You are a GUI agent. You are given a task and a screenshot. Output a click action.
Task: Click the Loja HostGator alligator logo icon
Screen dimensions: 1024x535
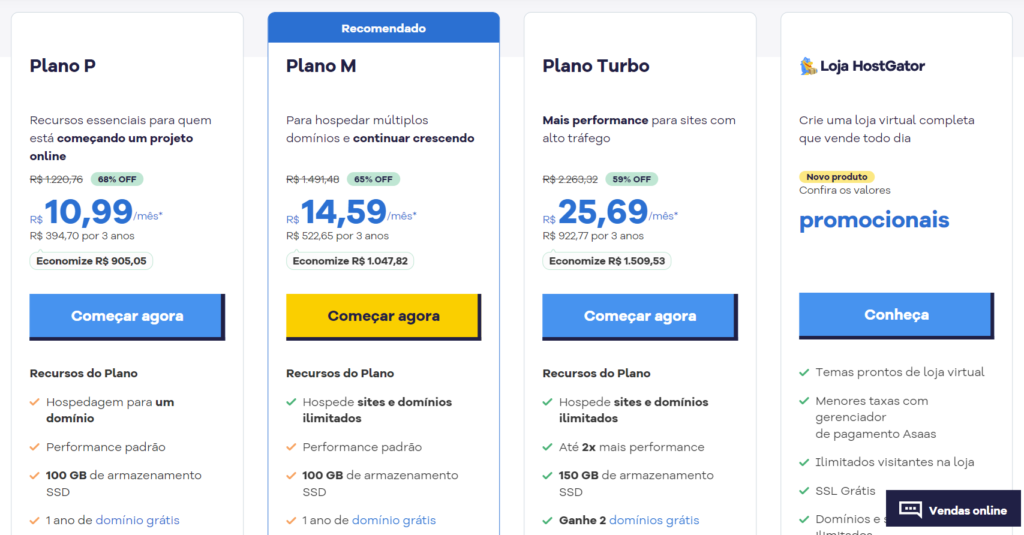pyautogui.click(x=808, y=66)
